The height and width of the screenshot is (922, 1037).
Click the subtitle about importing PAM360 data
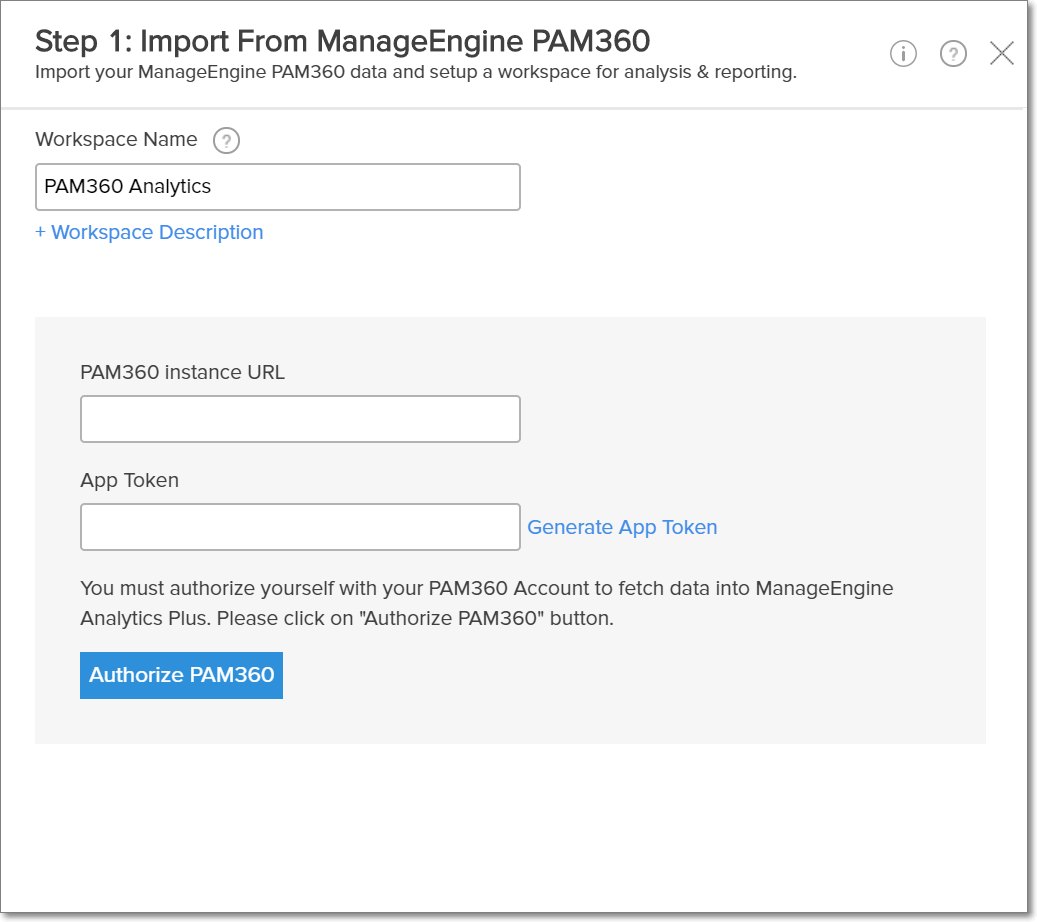[415, 73]
